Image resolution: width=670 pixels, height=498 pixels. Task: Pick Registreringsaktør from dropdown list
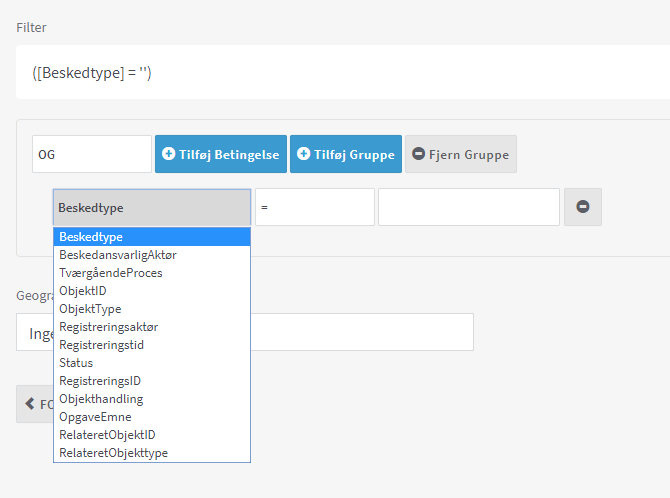click(x=151, y=327)
